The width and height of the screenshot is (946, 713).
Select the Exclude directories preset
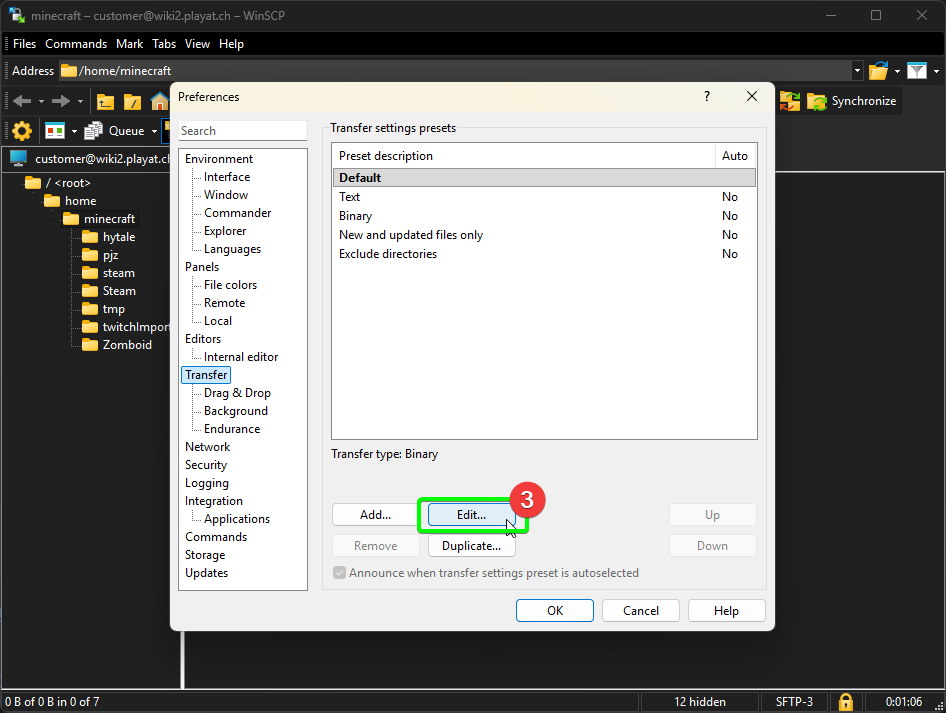544,254
